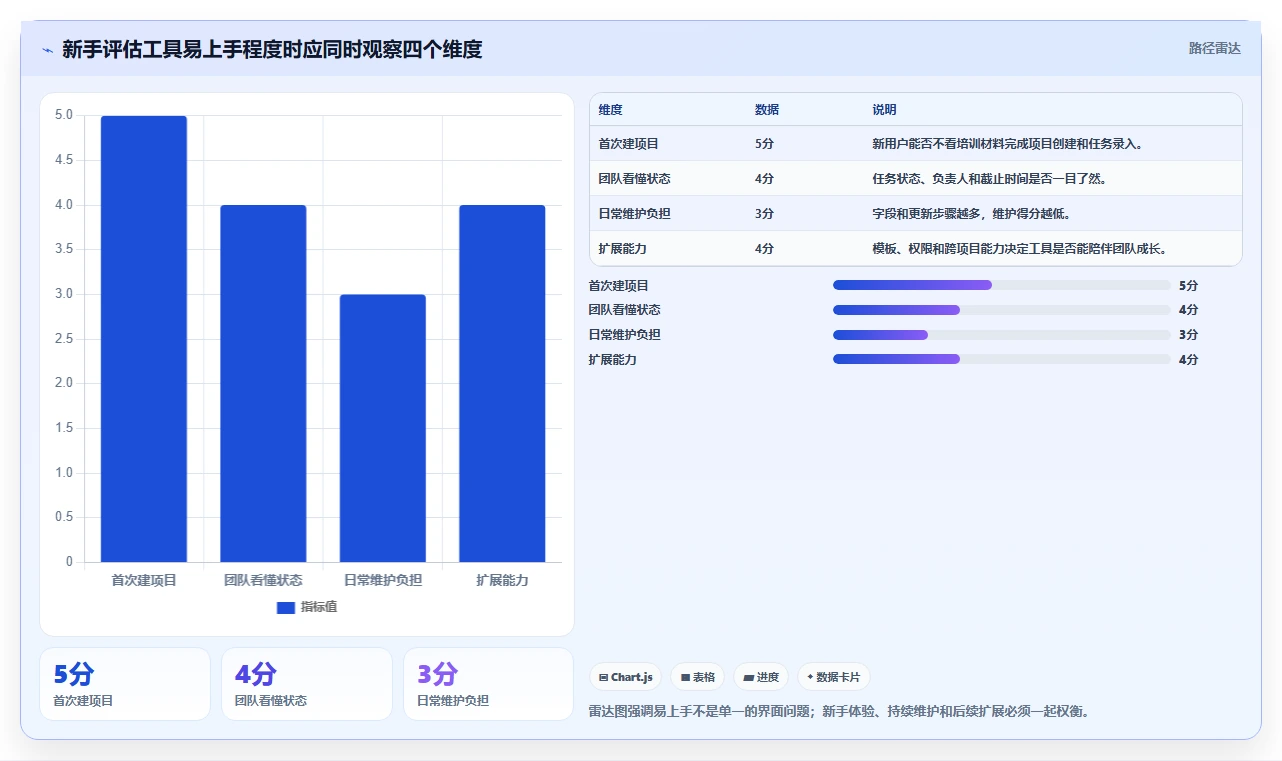This screenshot has width=1282, height=761.
Task: Click the 首次建项目 bar in the chart
Action: (144, 339)
